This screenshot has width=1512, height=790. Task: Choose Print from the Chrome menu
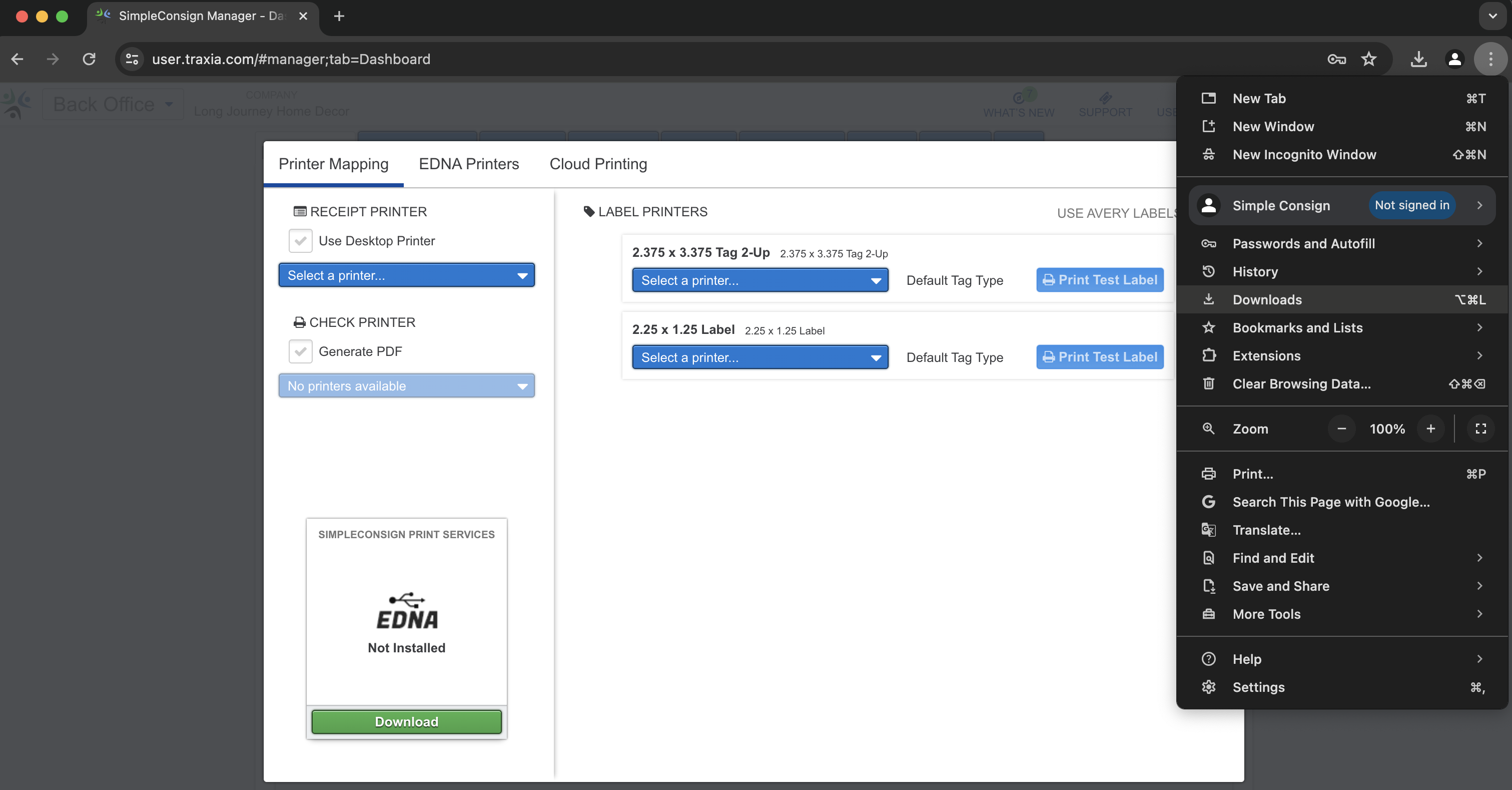tap(1342, 474)
